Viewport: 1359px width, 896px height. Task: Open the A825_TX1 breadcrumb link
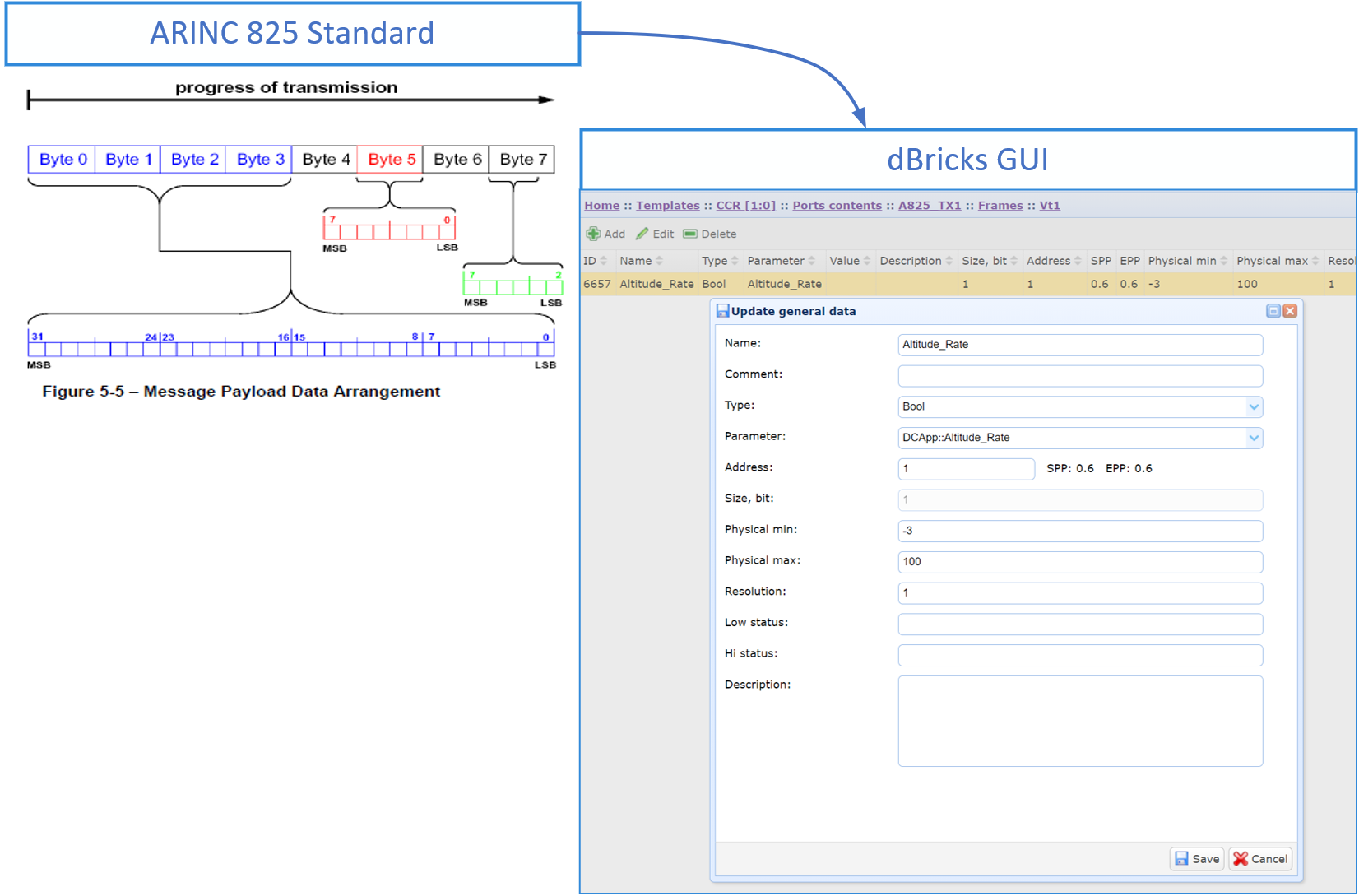click(x=930, y=206)
